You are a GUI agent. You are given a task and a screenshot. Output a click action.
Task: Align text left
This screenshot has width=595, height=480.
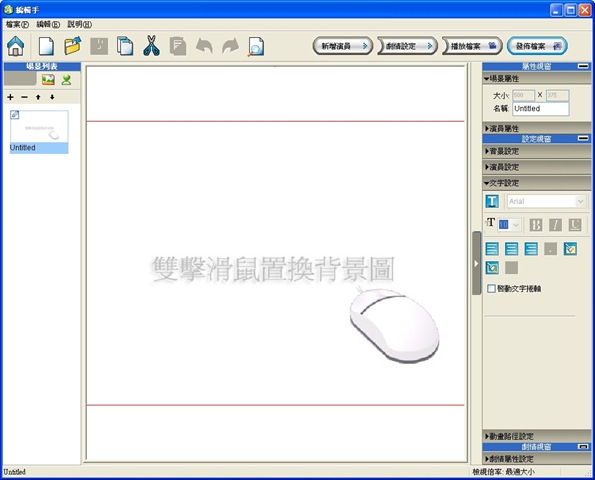click(492, 249)
